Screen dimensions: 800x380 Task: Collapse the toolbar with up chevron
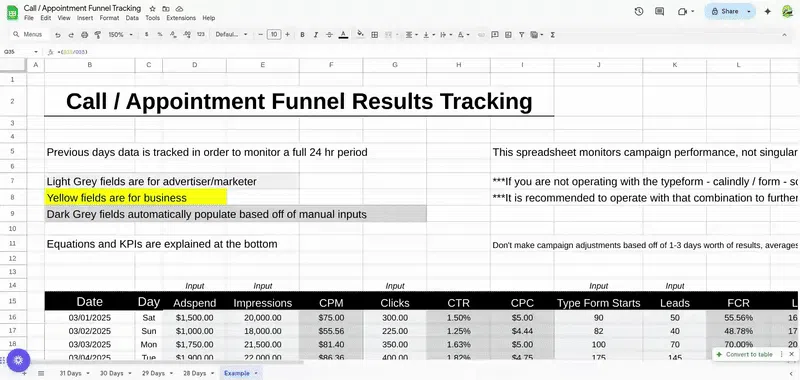click(x=784, y=35)
